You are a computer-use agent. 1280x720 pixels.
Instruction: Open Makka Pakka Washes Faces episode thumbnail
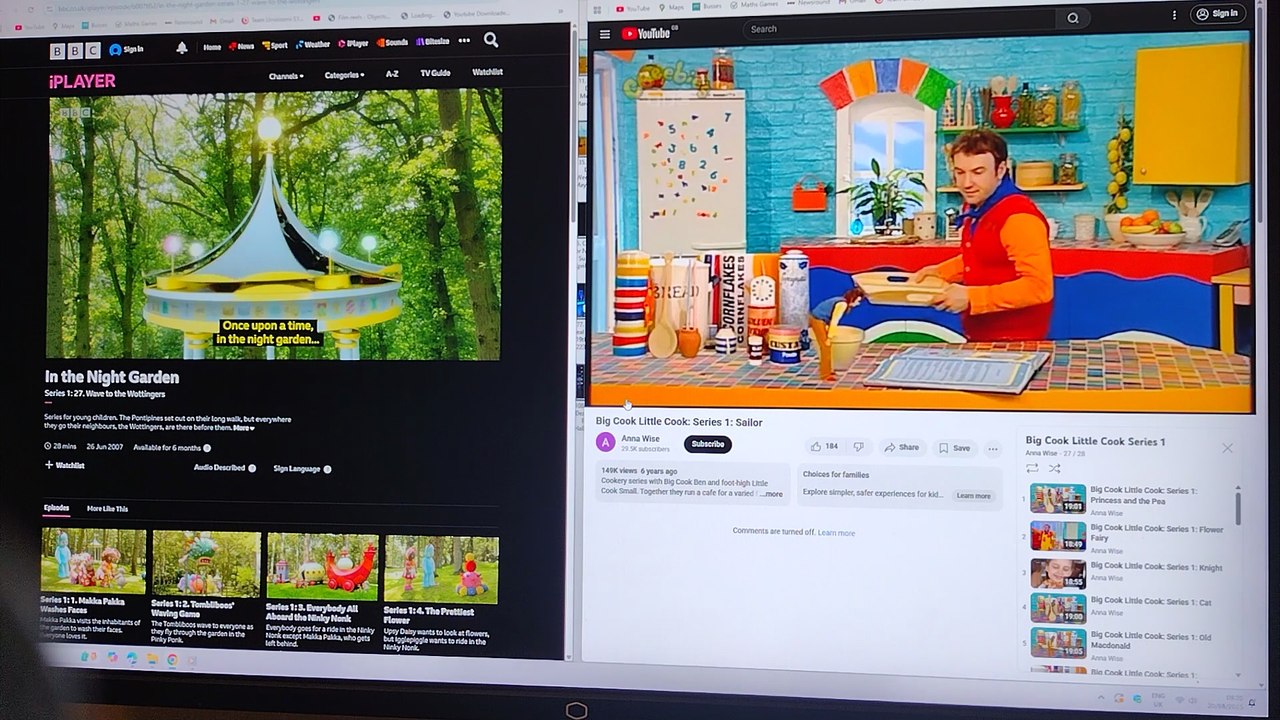point(93,560)
